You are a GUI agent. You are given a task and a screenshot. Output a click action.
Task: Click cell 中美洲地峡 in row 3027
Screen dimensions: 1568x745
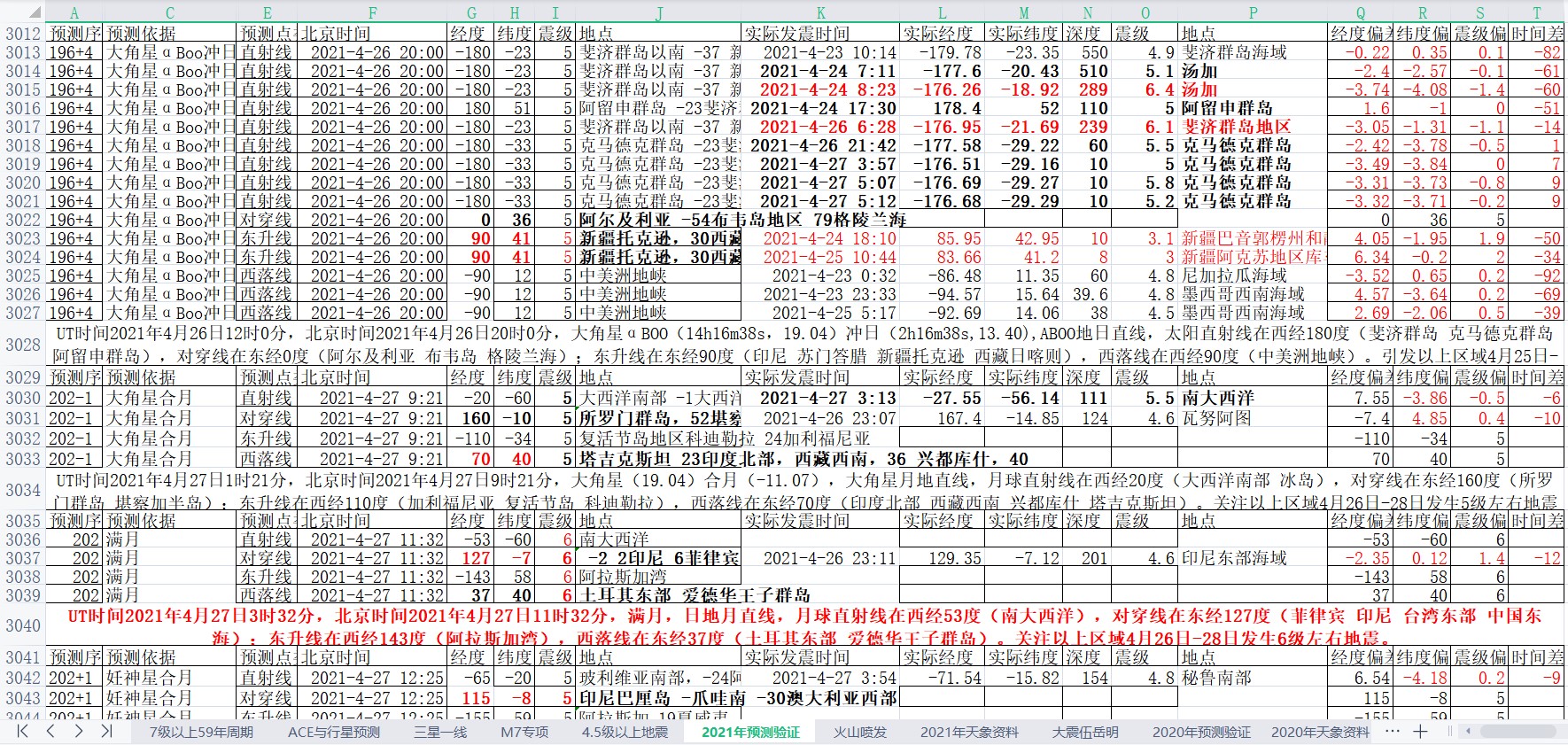pyautogui.click(x=659, y=313)
